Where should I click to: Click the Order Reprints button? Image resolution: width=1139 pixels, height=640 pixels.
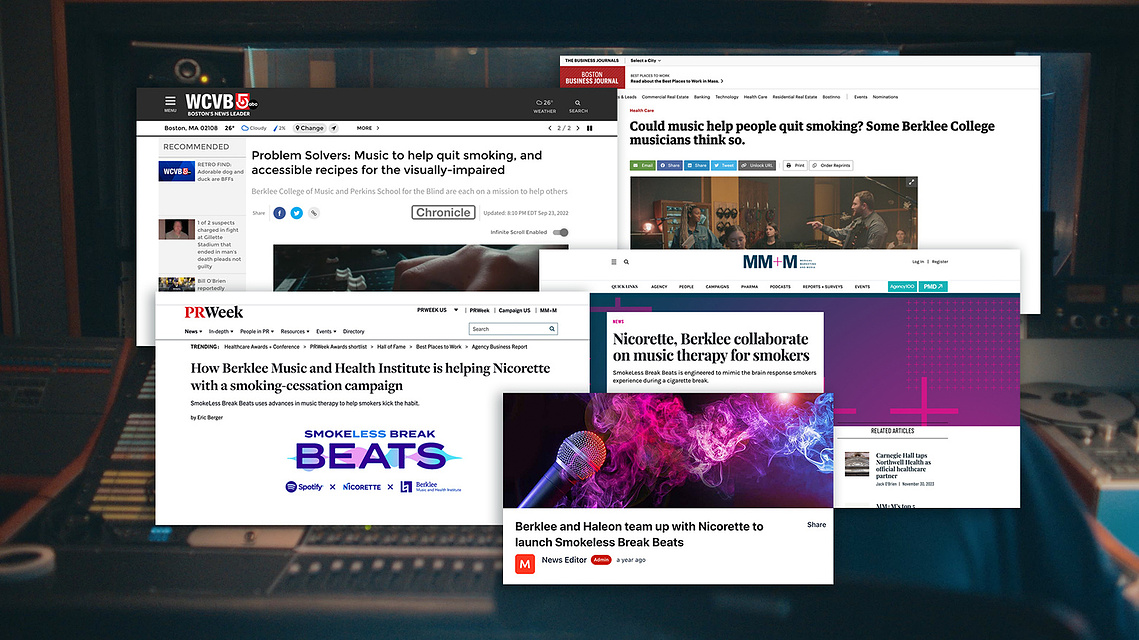(x=832, y=166)
